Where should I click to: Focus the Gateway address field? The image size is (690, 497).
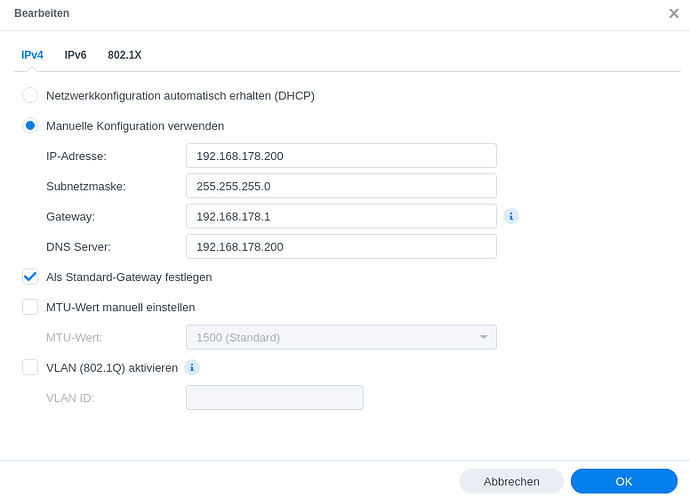341,216
